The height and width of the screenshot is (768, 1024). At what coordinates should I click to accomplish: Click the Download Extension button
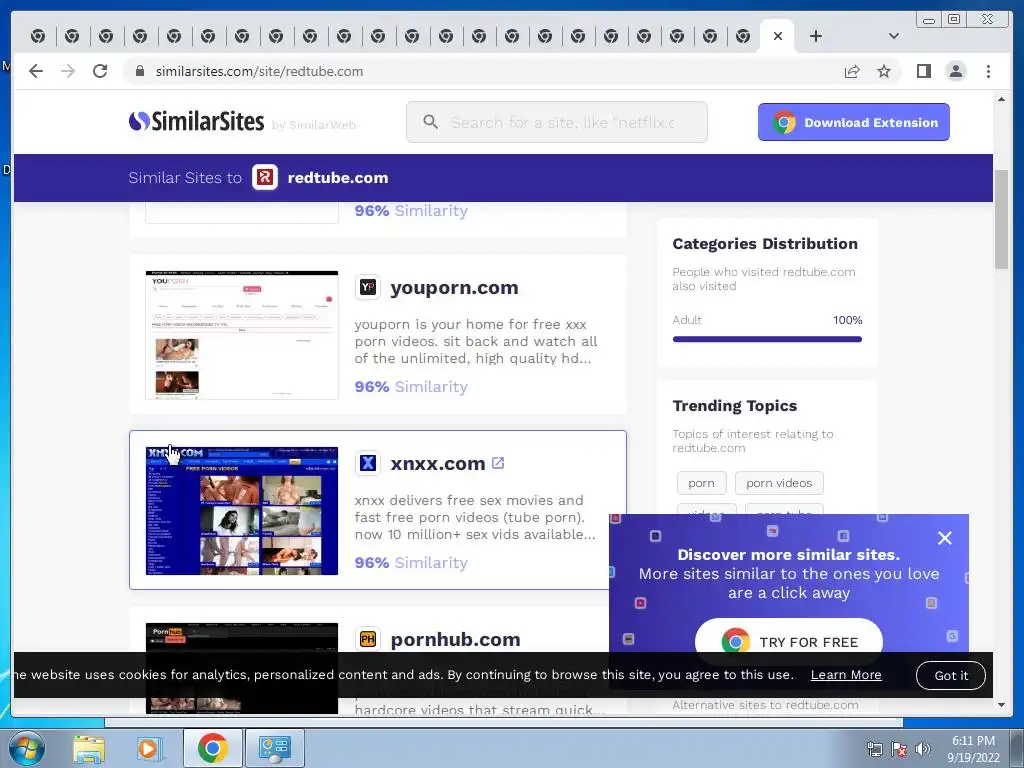coord(854,122)
